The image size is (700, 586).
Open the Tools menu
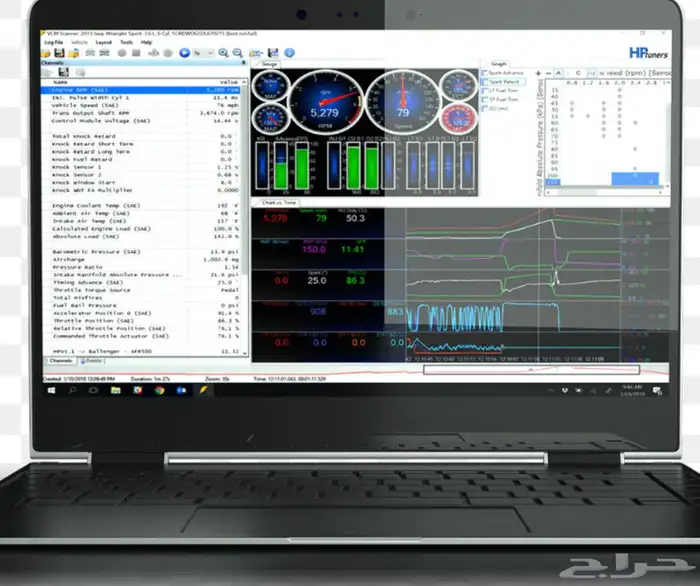pos(126,42)
